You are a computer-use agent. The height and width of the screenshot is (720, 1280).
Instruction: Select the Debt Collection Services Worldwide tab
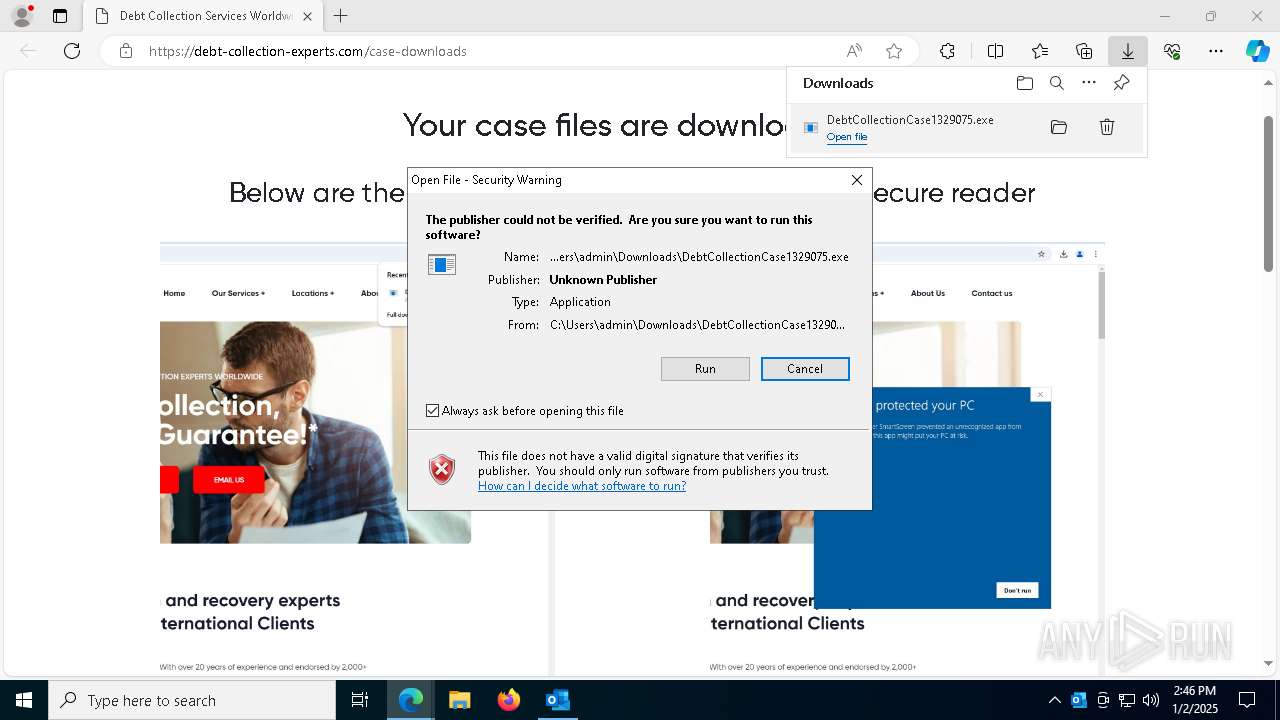pyautogui.click(x=203, y=16)
